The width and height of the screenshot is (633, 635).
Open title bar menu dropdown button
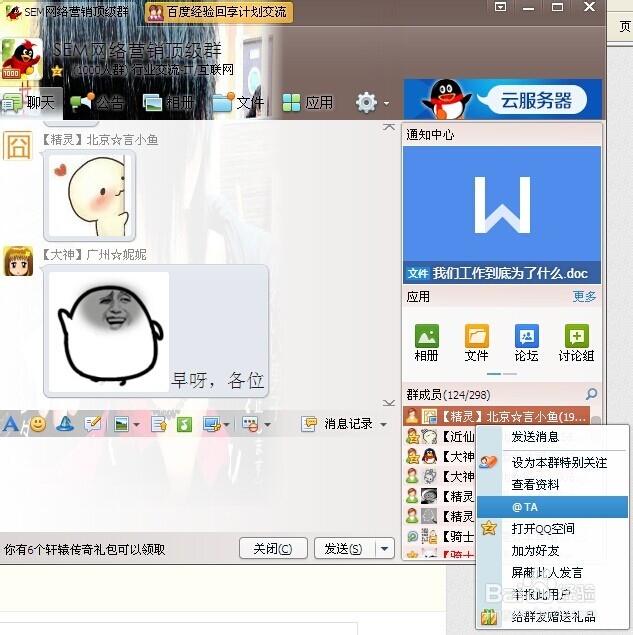501,6
